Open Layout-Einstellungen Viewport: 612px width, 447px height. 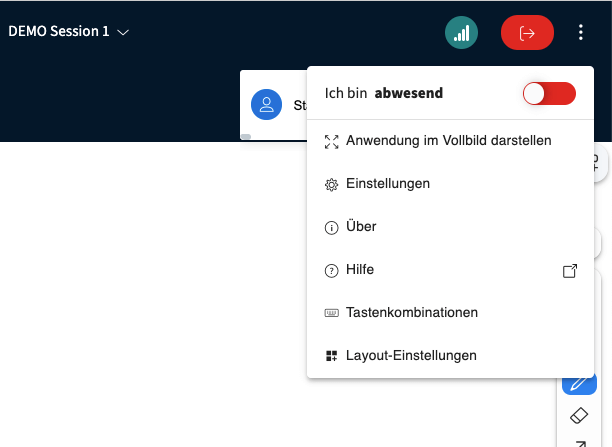(411, 356)
